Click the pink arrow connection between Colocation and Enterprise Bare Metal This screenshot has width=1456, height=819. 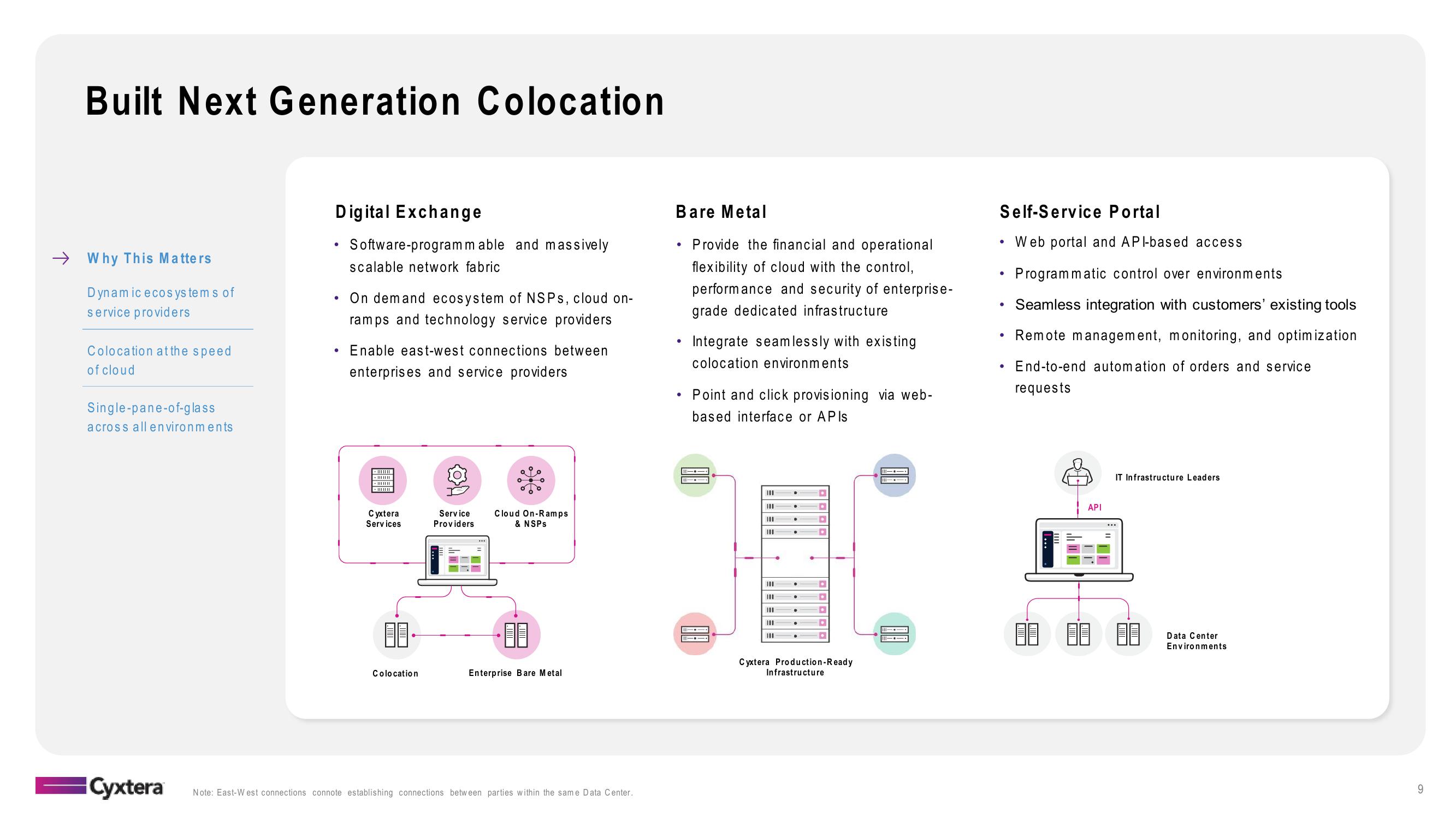456,636
